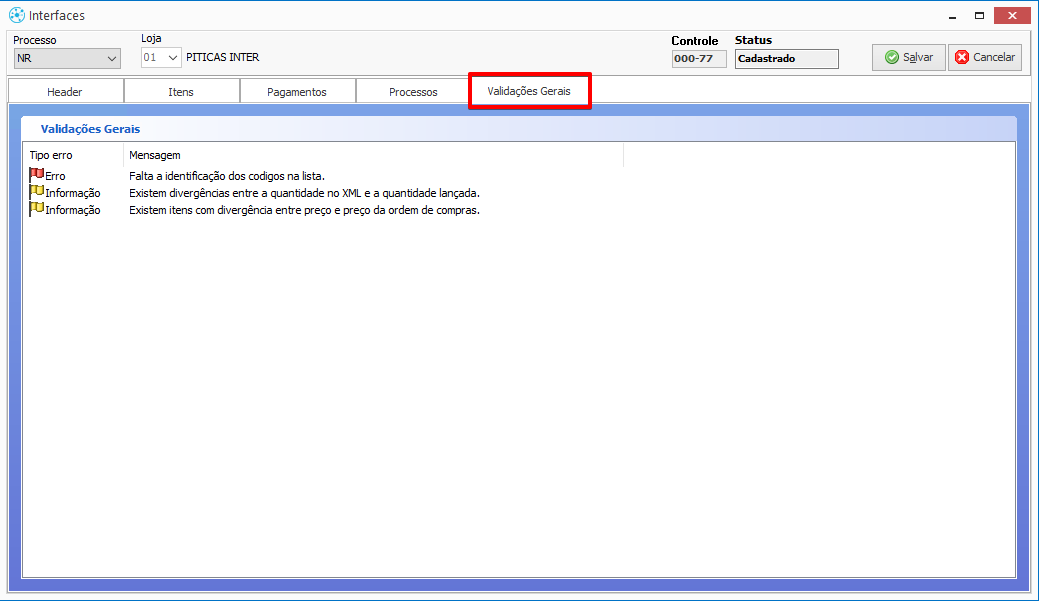Click the yellow flag on price divergence row
1040x601 pixels.
tap(37, 209)
